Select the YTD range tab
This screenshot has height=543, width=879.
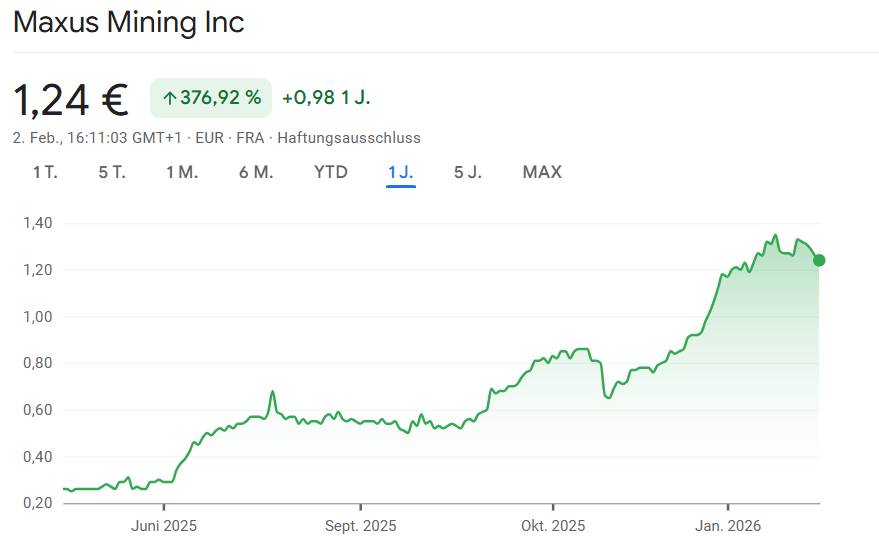pyautogui.click(x=331, y=172)
